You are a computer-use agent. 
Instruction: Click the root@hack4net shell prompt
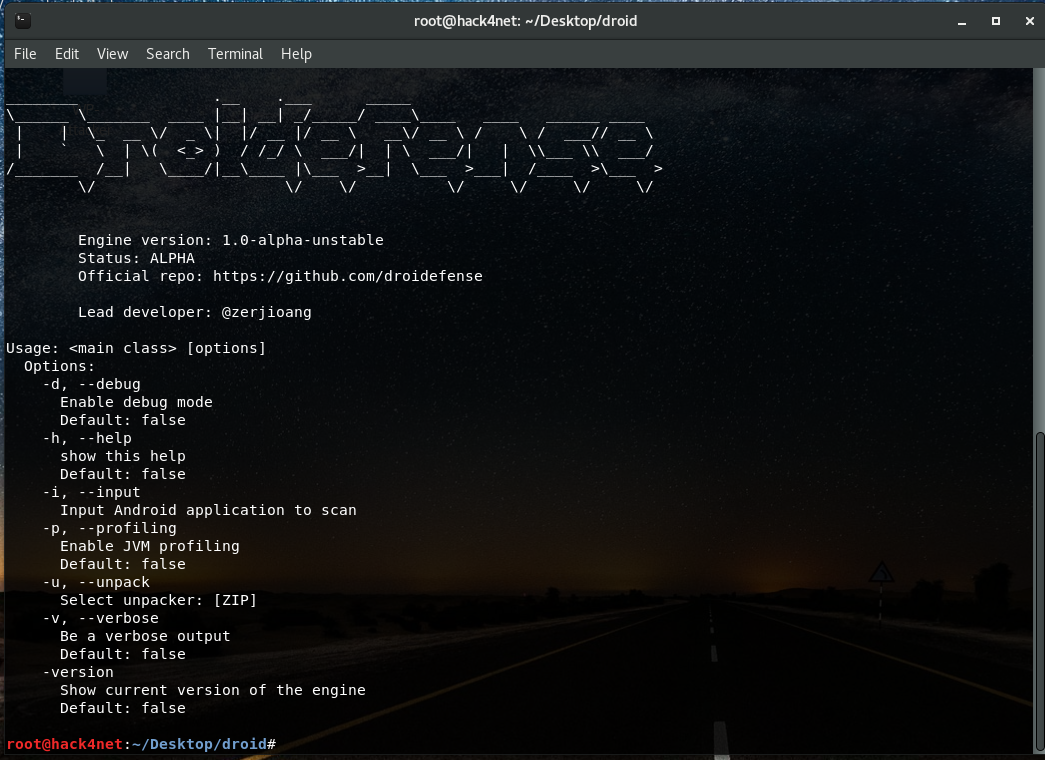(65, 744)
